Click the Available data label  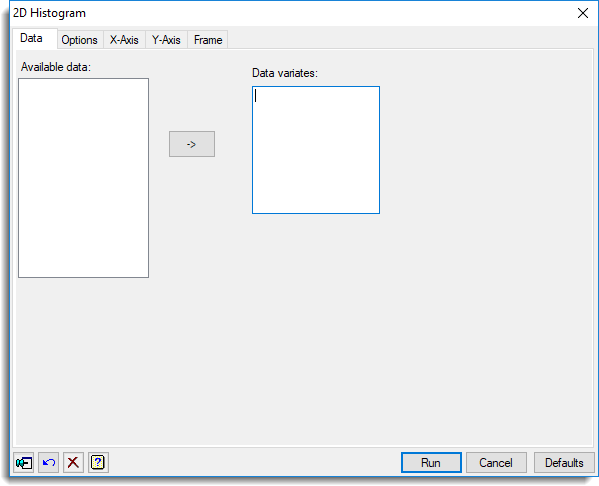point(56,67)
